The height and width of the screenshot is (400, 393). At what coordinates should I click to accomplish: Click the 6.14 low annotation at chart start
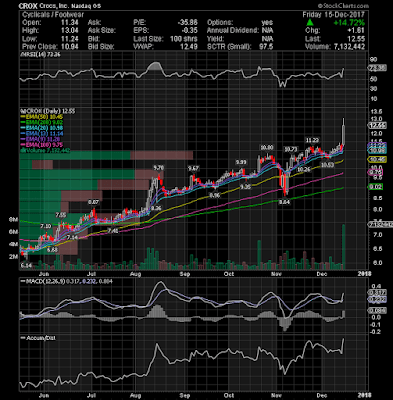pyautogui.click(x=26, y=265)
